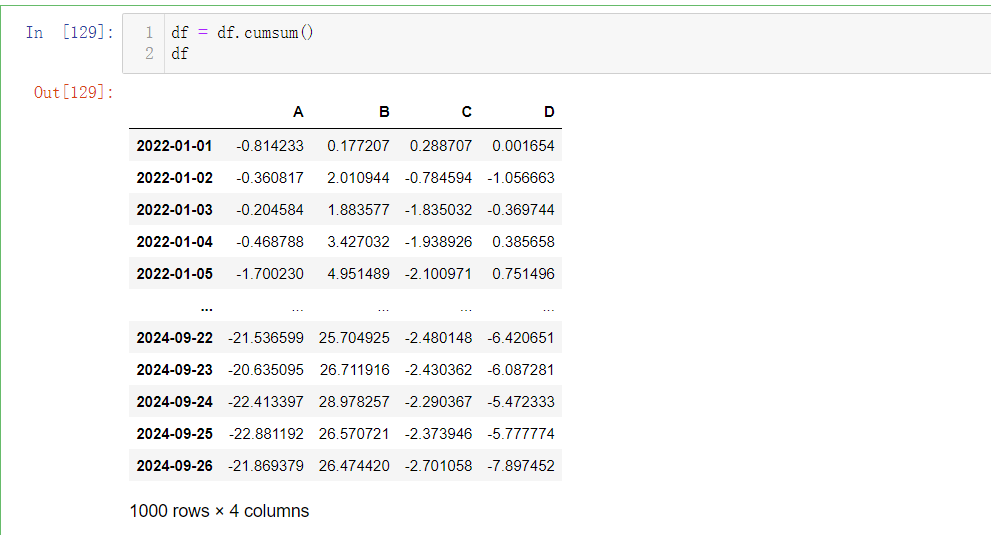Click cell value -22.881192

[266, 434]
